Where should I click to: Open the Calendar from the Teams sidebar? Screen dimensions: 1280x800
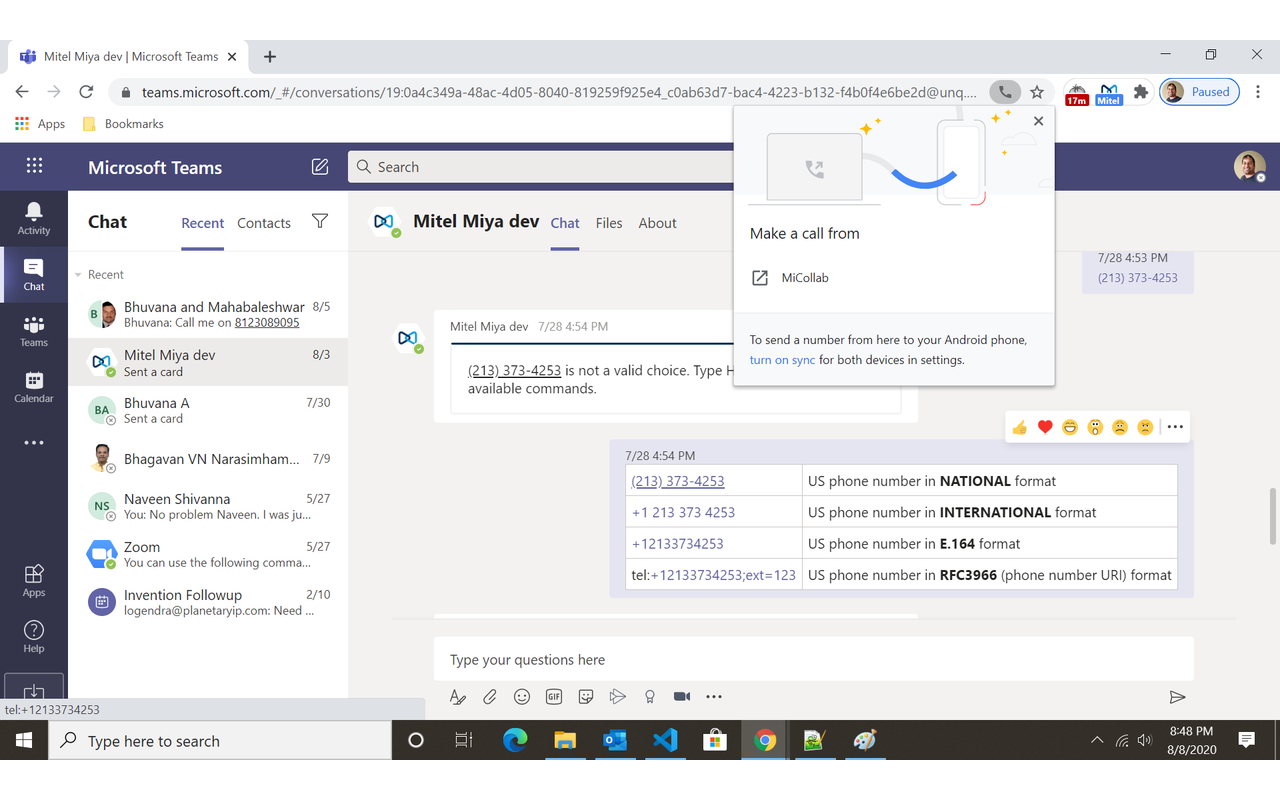(33, 384)
